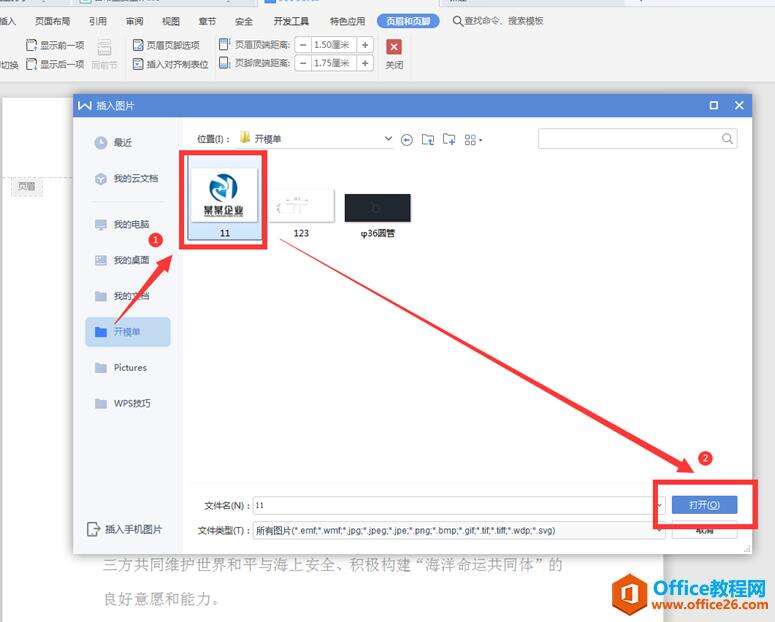Click the search magnifier in the dialog
Viewport: 775px width, 622px height.
727,139
